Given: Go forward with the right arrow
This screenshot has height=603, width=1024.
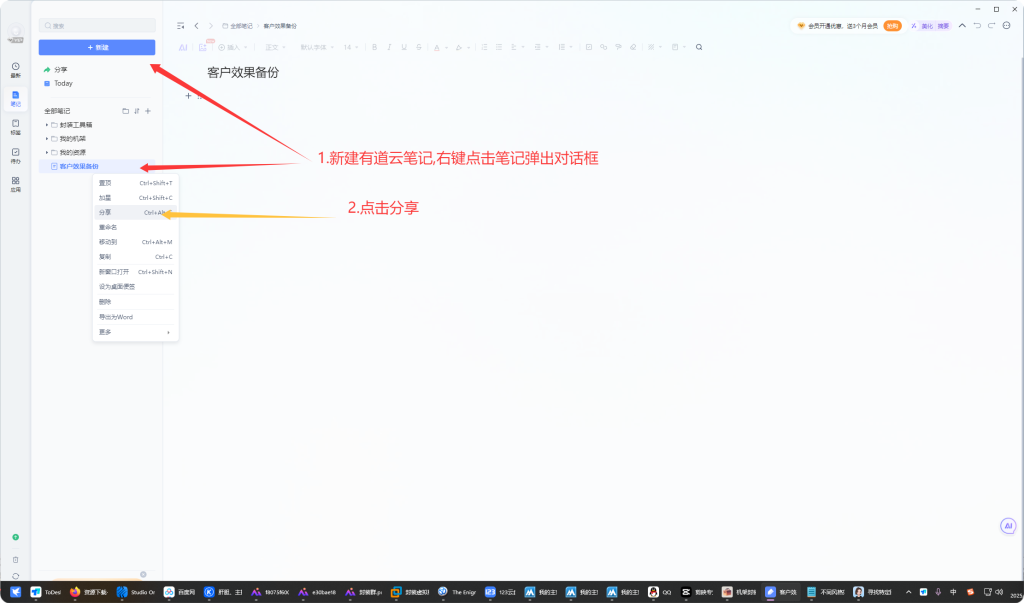Looking at the screenshot, I should point(211,26).
